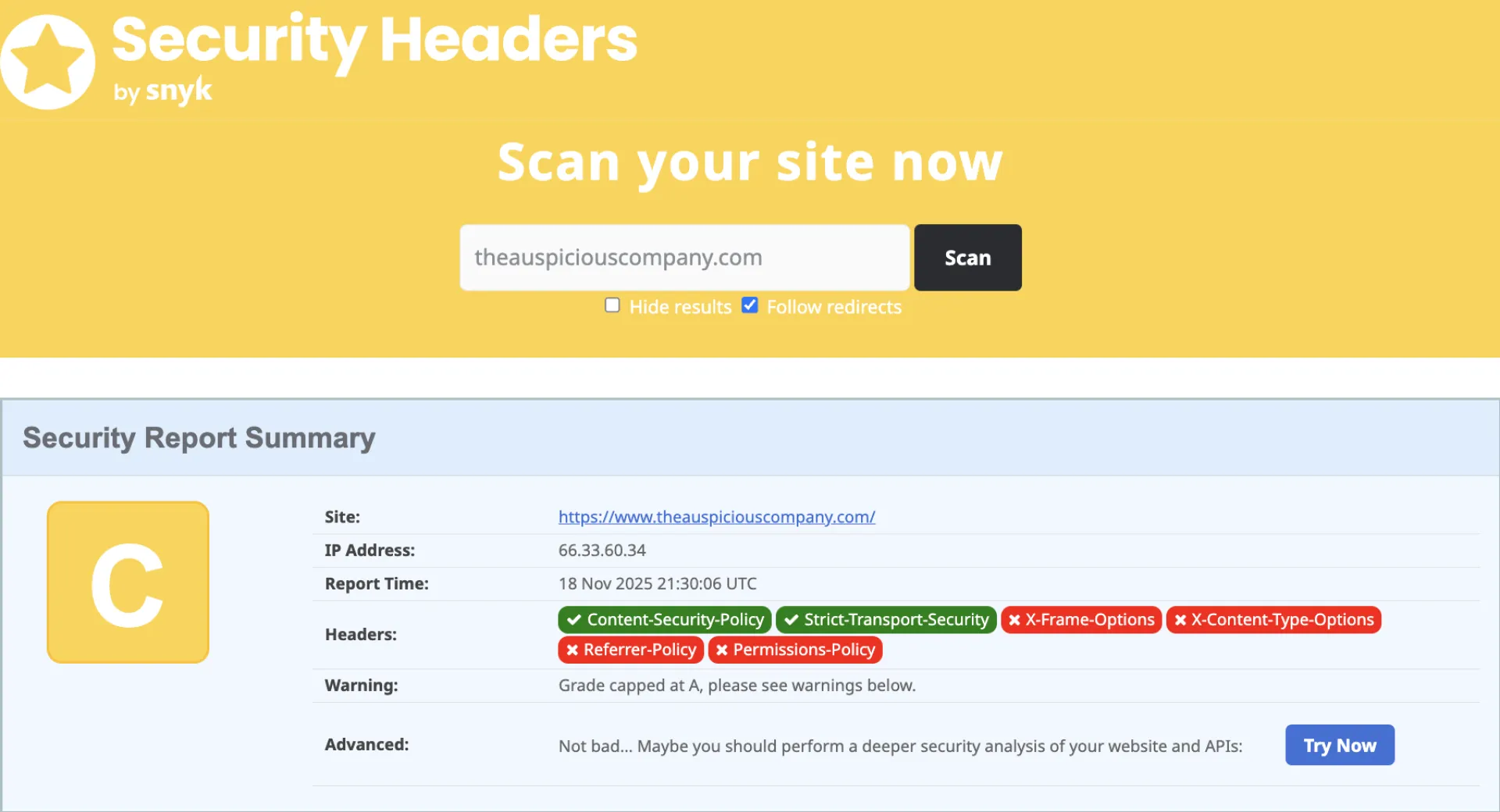Click the Security Report Summary heading
Viewport: 1500px width, 812px height.
199,438
